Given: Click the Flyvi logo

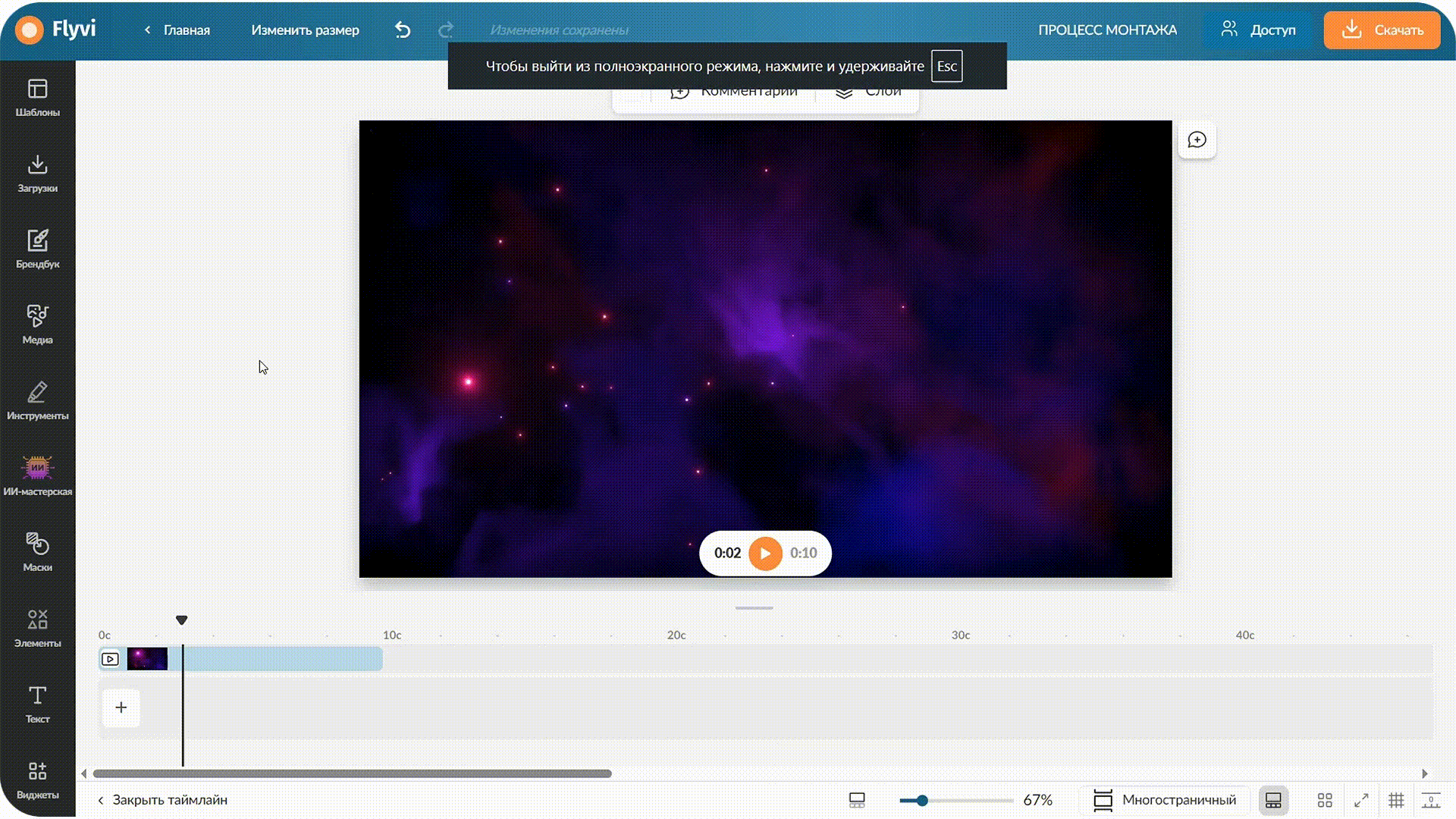Looking at the screenshot, I should tap(55, 30).
